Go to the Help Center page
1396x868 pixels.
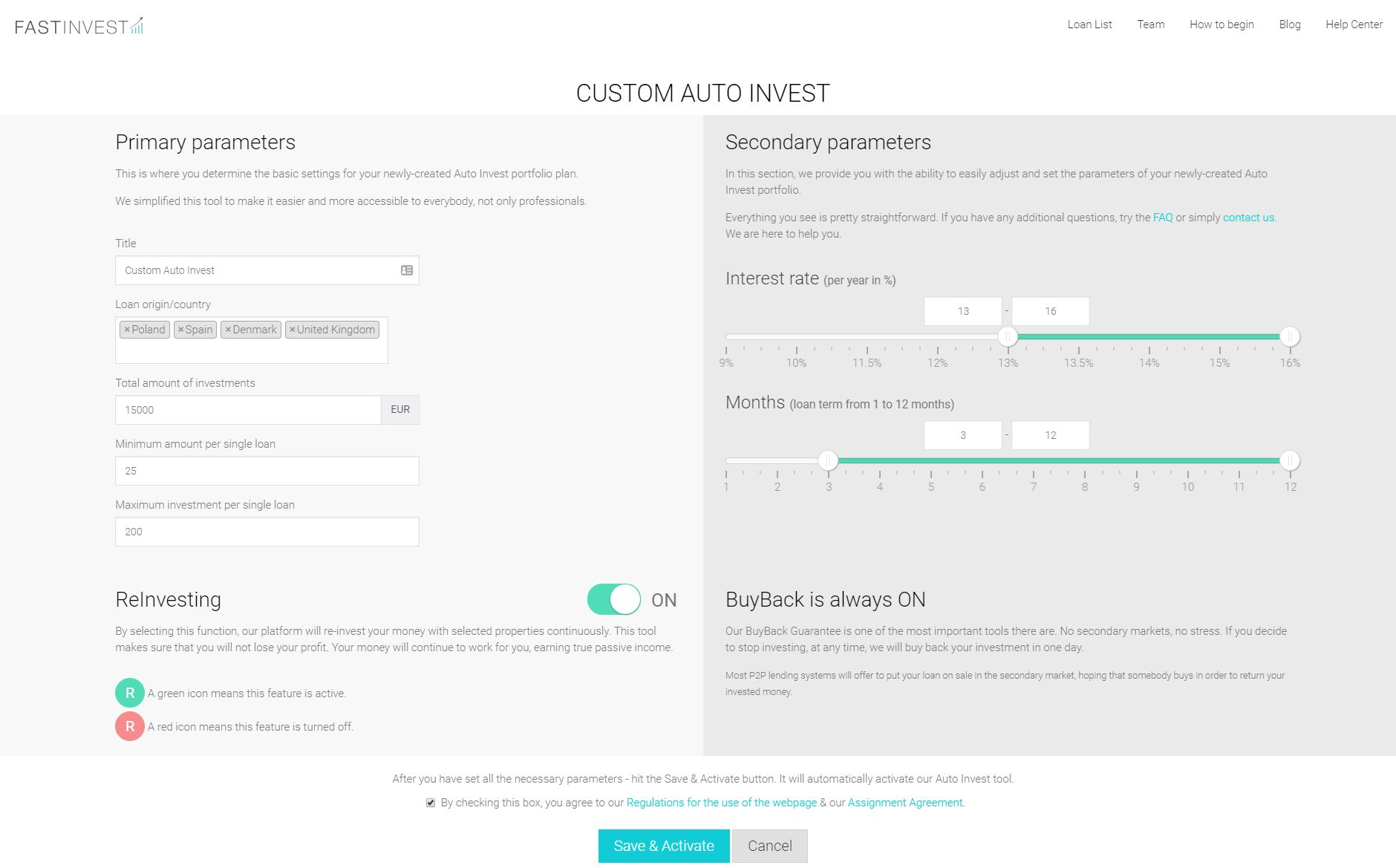(x=1354, y=25)
